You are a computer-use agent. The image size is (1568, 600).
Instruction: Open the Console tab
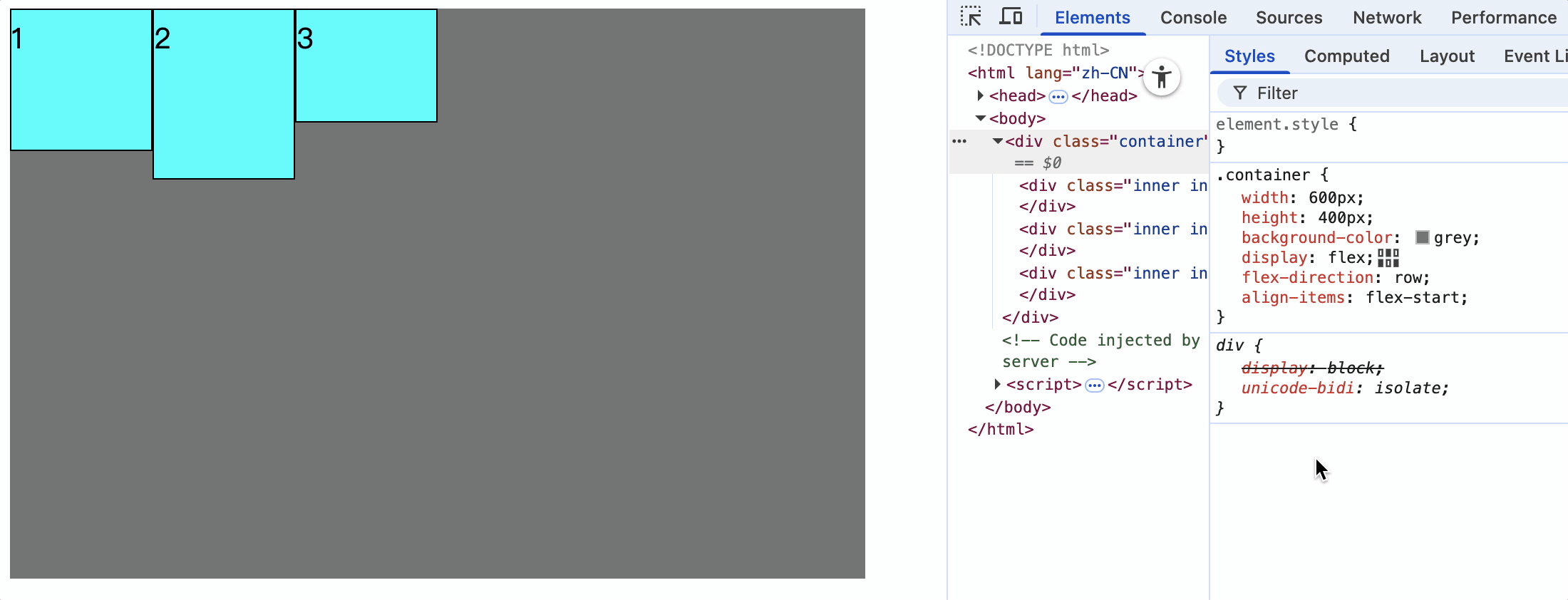pos(1193,18)
